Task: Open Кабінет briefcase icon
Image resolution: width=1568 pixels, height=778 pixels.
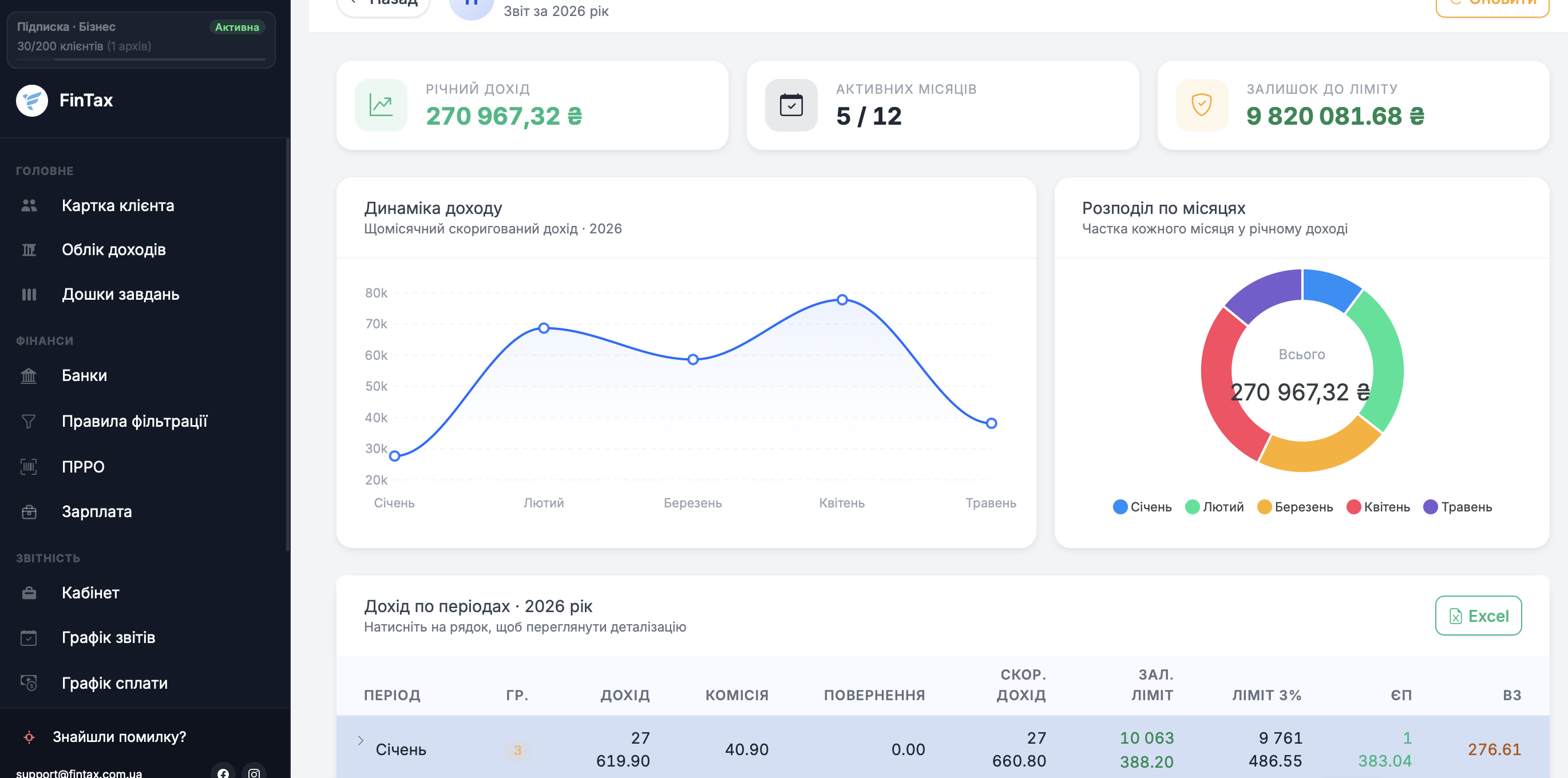Action: click(29, 593)
